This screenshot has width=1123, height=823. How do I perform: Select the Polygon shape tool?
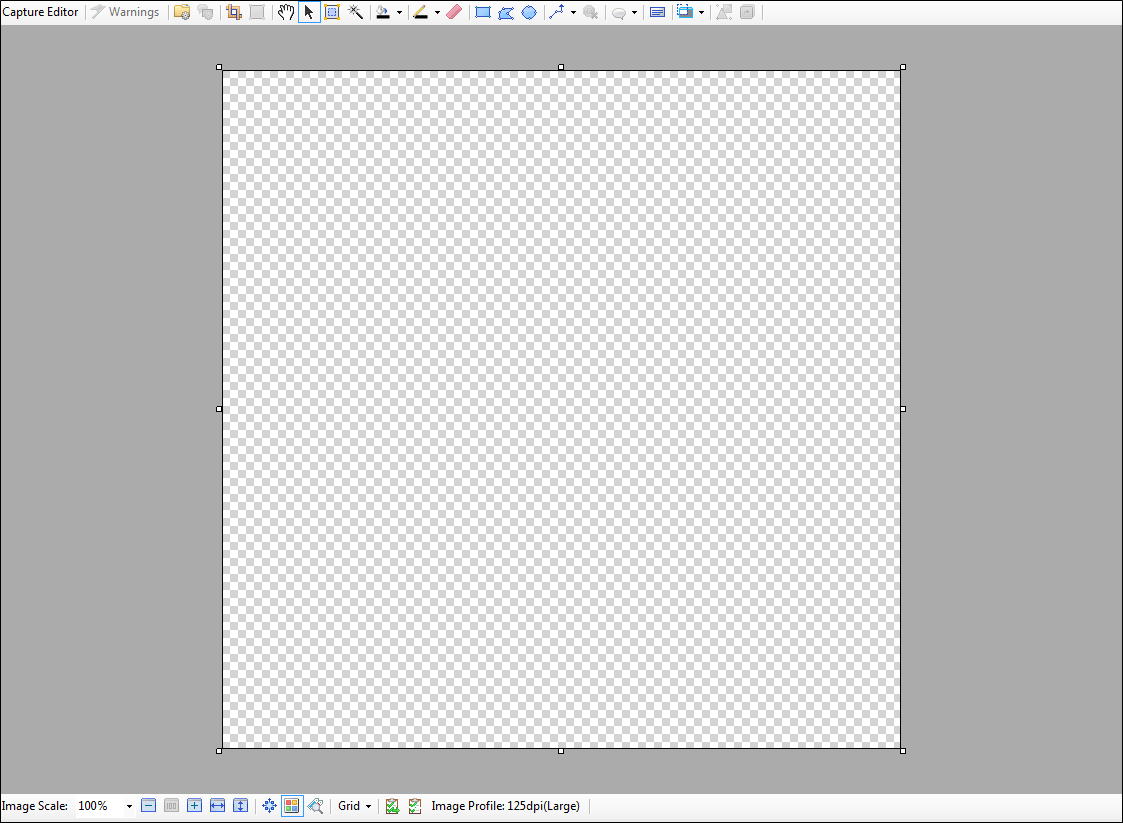coord(505,12)
